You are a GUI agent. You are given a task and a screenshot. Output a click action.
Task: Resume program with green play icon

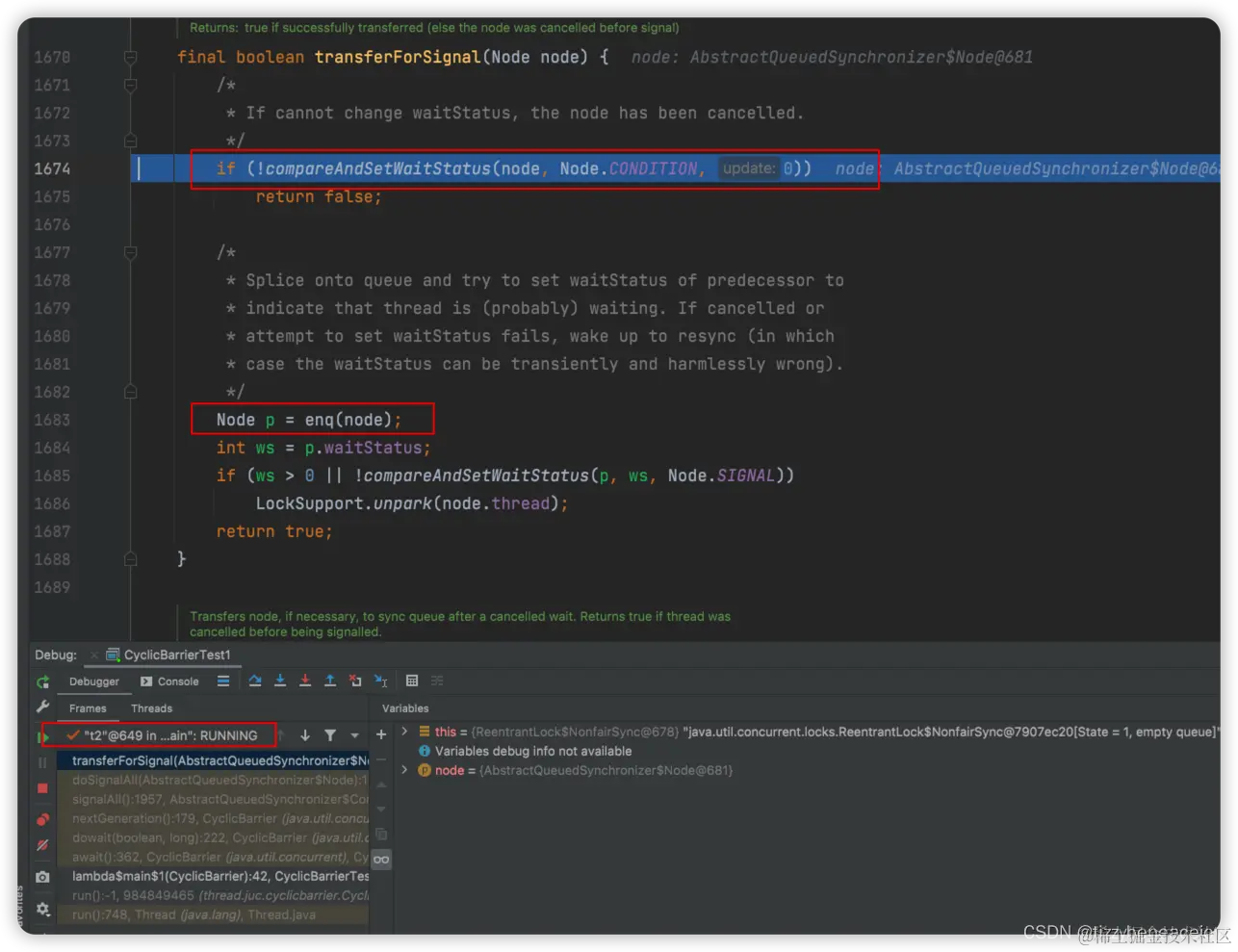point(42,737)
